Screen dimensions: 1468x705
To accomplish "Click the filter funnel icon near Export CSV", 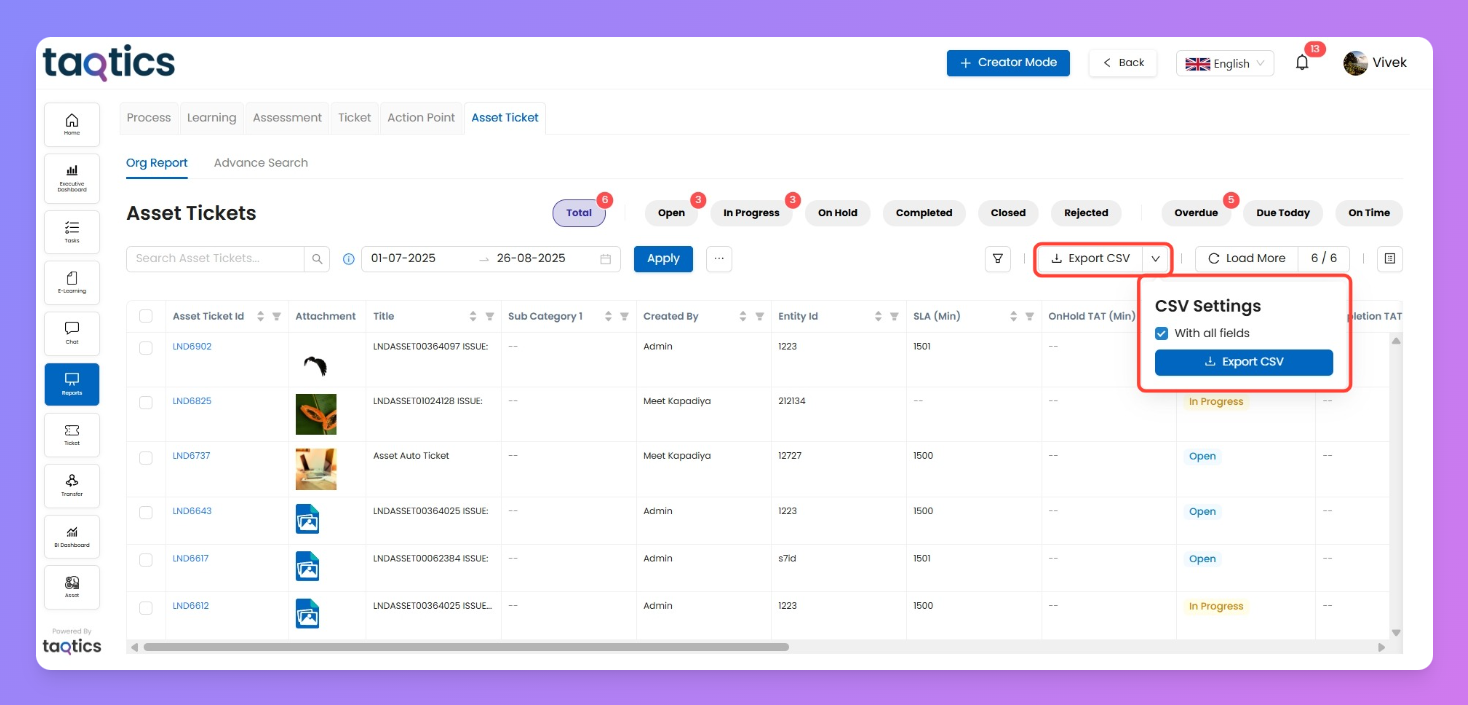I will click(x=997, y=259).
